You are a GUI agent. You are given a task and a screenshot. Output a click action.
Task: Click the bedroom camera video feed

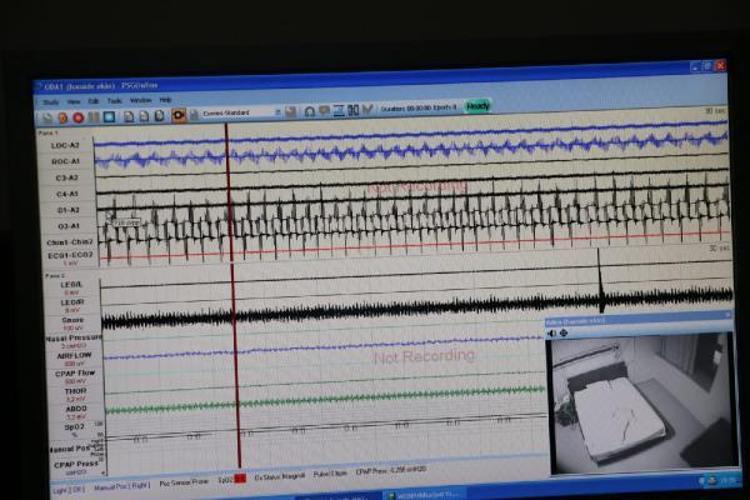pos(640,400)
